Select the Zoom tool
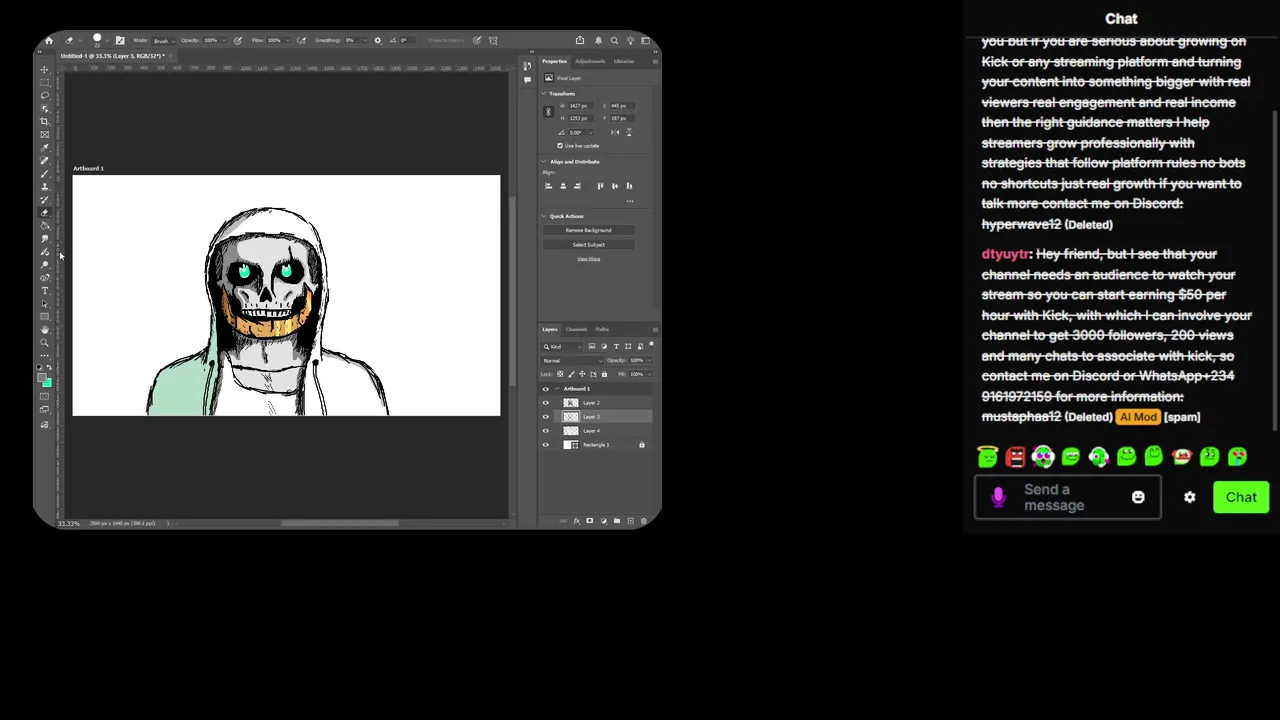 [44, 343]
